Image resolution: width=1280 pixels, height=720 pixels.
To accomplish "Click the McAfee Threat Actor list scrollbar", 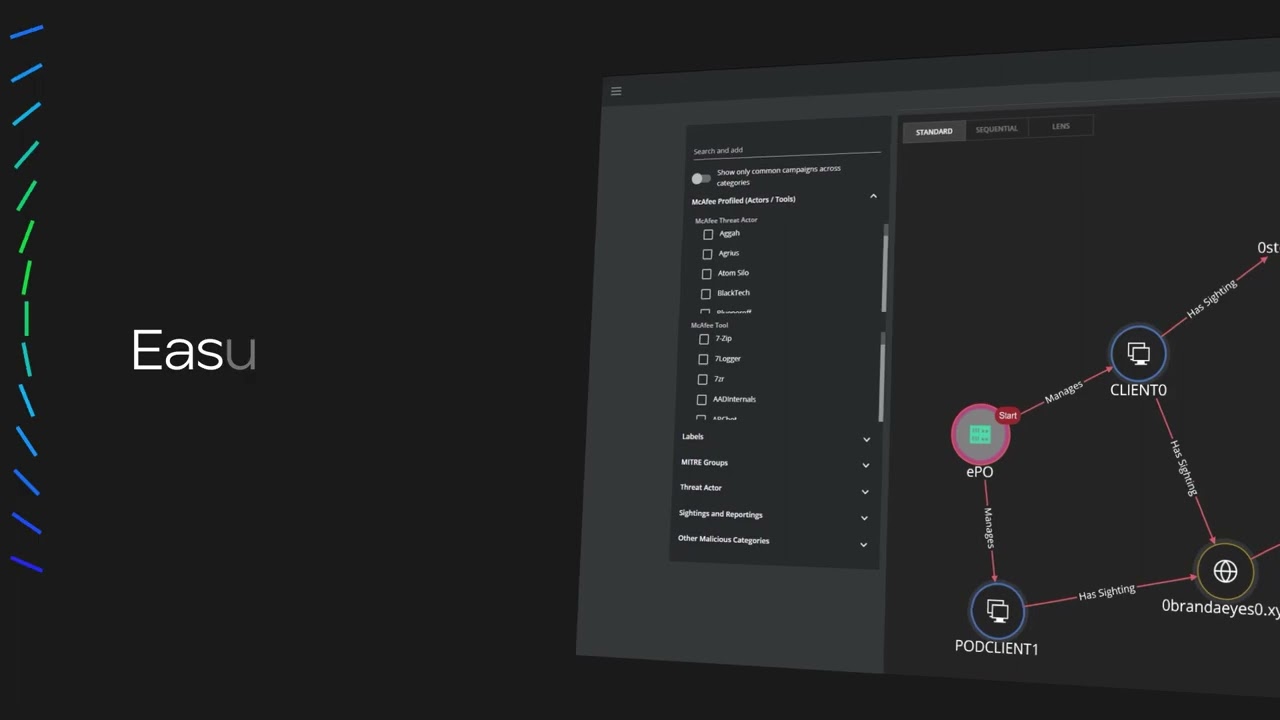I will pos(884,268).
